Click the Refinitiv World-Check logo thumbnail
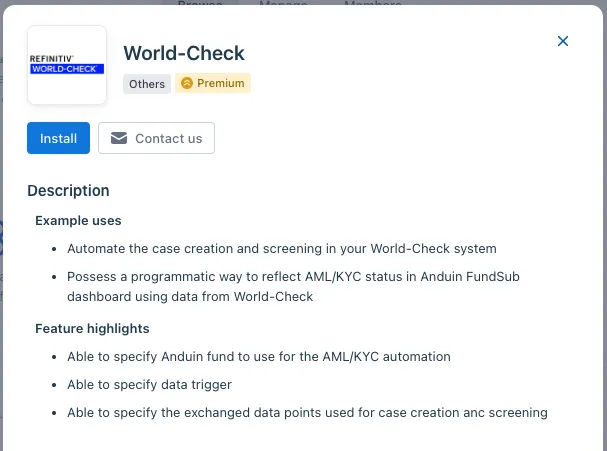This screenshot has width=607, height=451. [67, 65]
